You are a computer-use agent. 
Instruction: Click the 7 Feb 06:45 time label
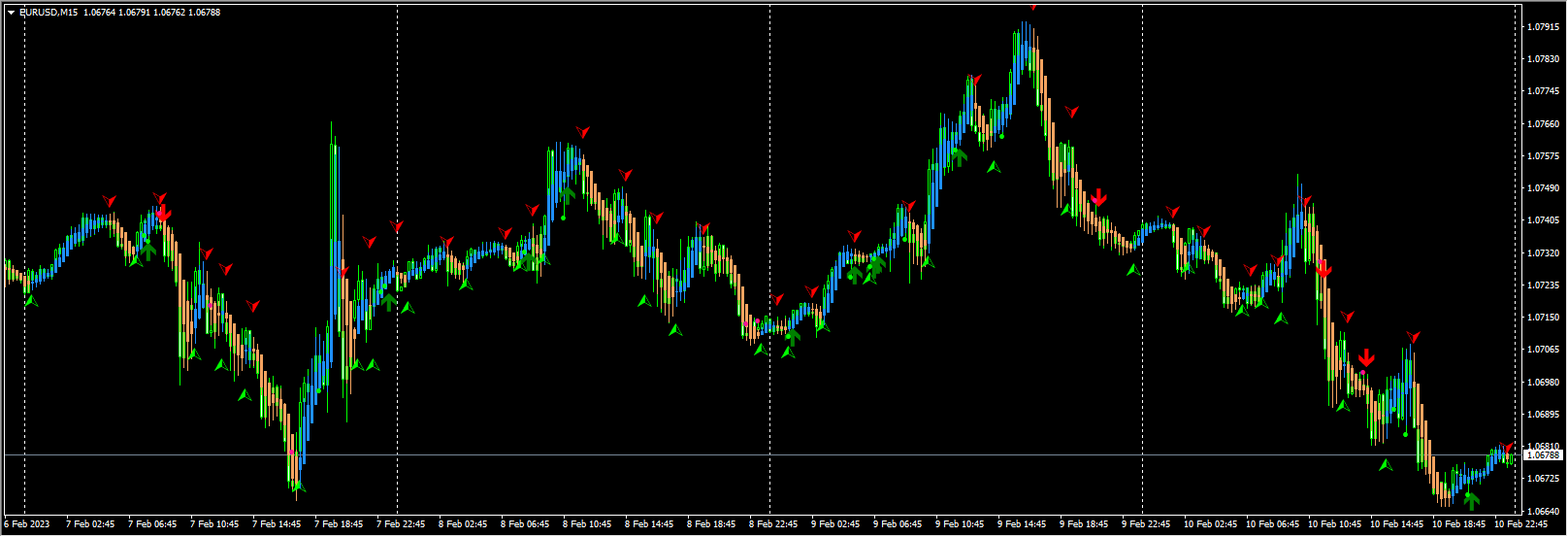(x=152, y=524)
